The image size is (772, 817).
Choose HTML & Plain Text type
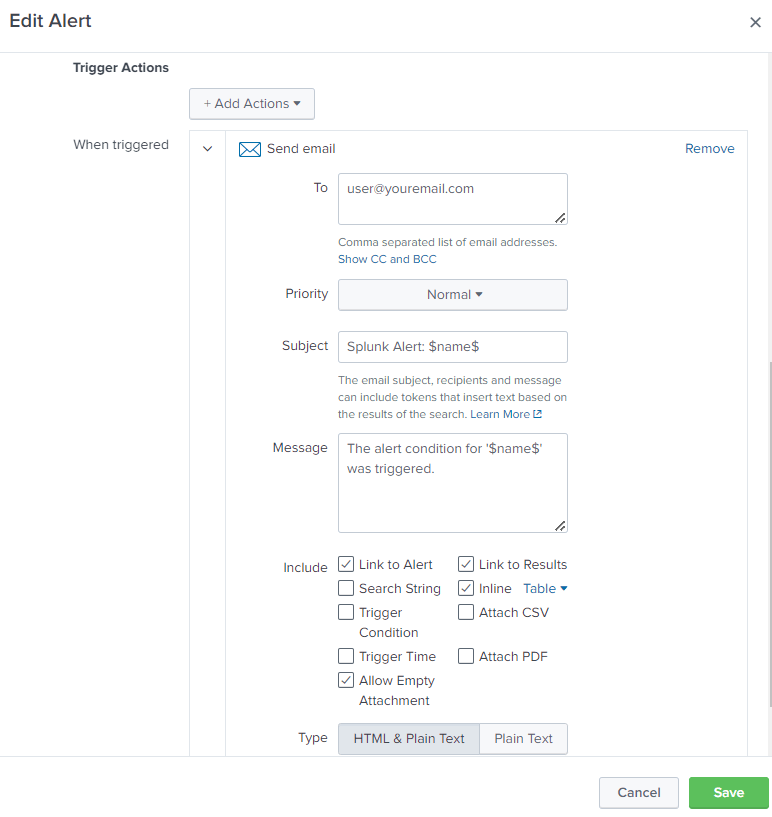(x=409, y=739)
